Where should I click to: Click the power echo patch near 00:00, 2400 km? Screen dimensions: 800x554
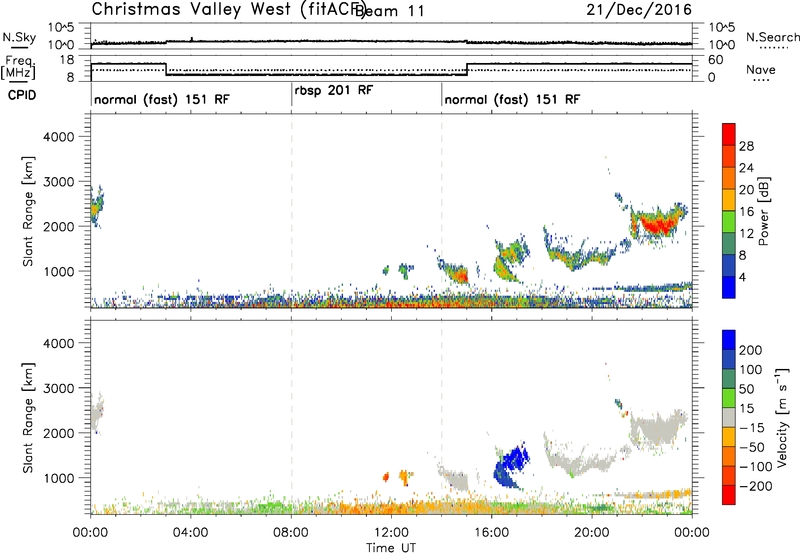[97, 207]
